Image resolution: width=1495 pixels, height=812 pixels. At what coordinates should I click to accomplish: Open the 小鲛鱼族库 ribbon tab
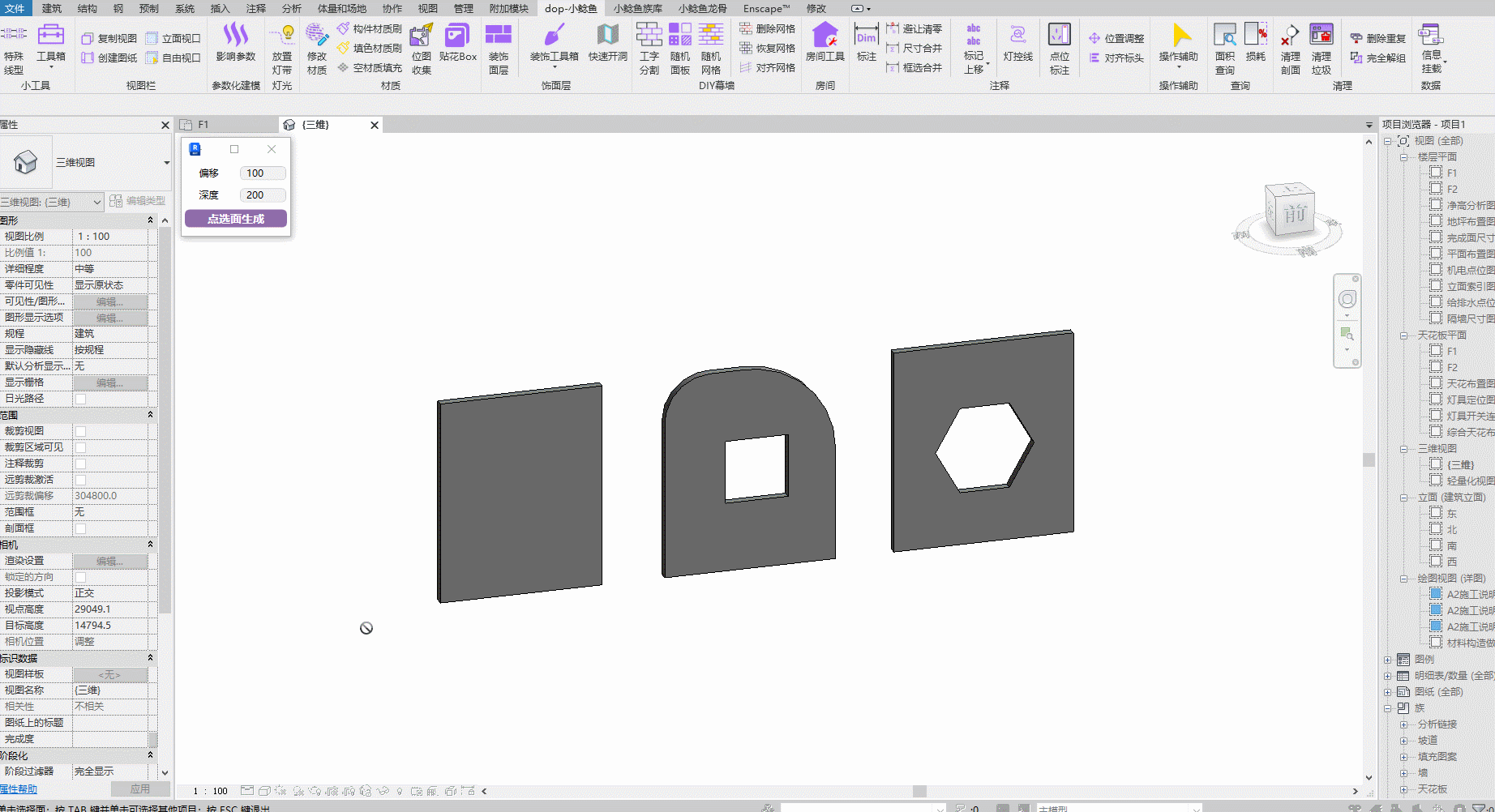click(637, 8)
